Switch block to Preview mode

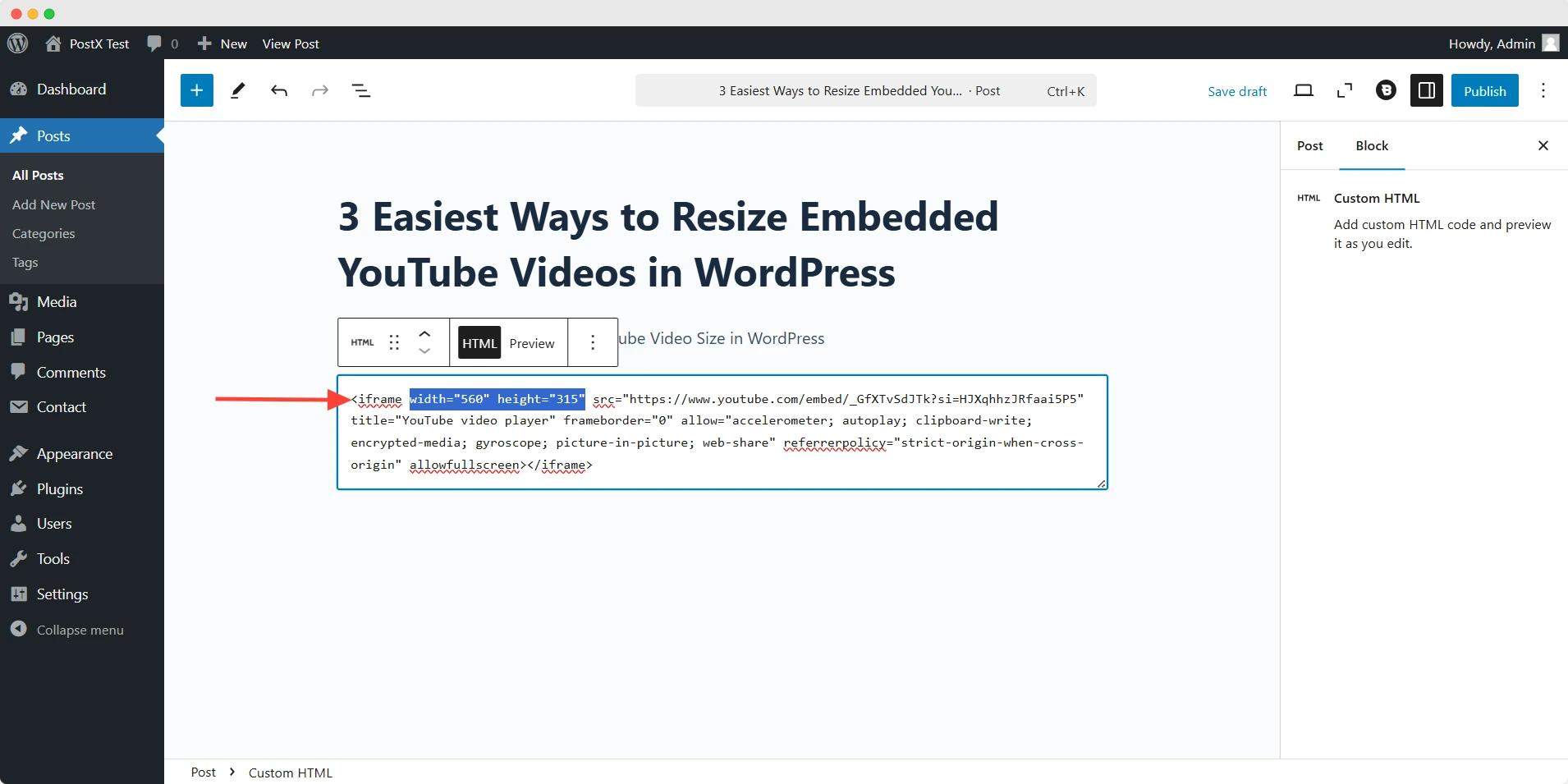pos(532,343)
